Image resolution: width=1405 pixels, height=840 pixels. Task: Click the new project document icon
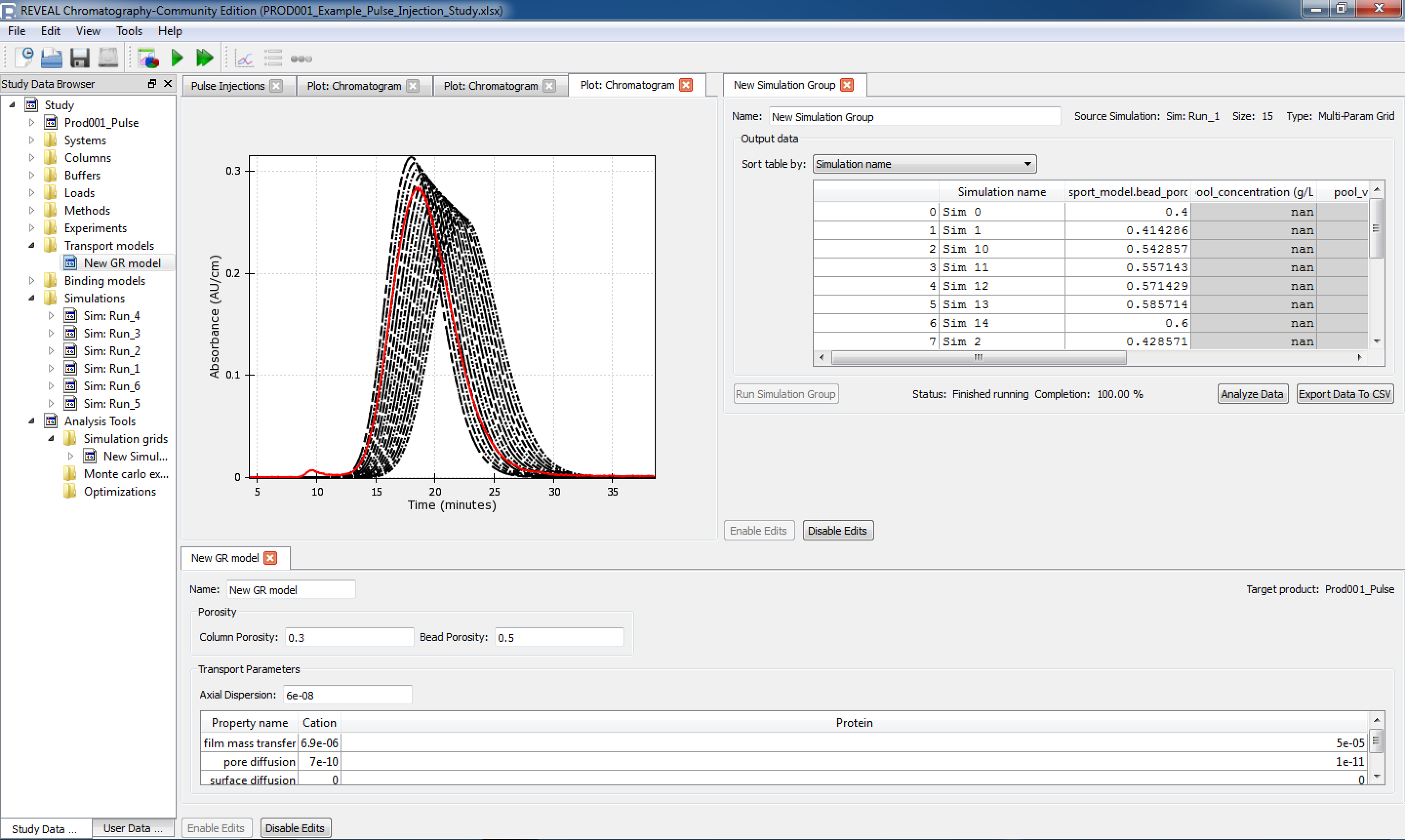[25, 58]
